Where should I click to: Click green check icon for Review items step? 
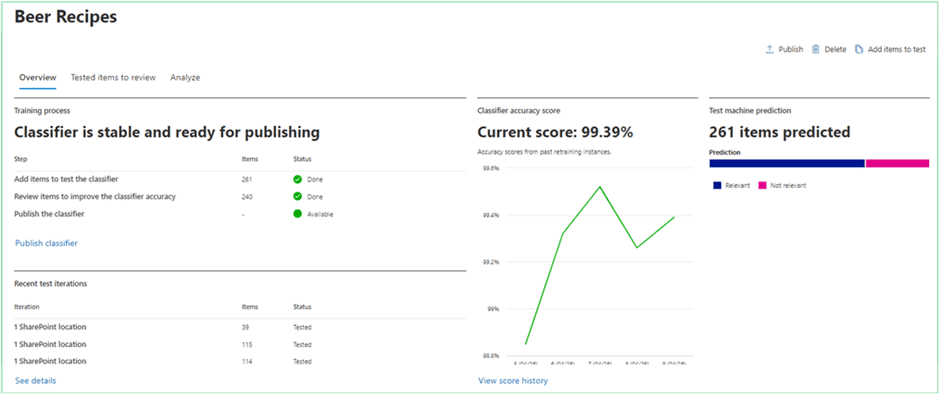[297, 196]
